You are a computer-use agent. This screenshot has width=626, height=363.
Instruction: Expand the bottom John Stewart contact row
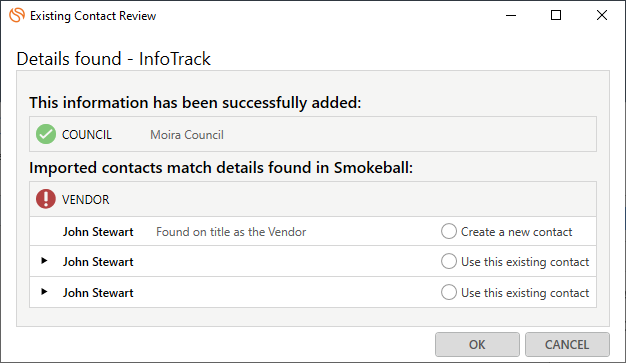pyautogui.click(x=44, y=292)
